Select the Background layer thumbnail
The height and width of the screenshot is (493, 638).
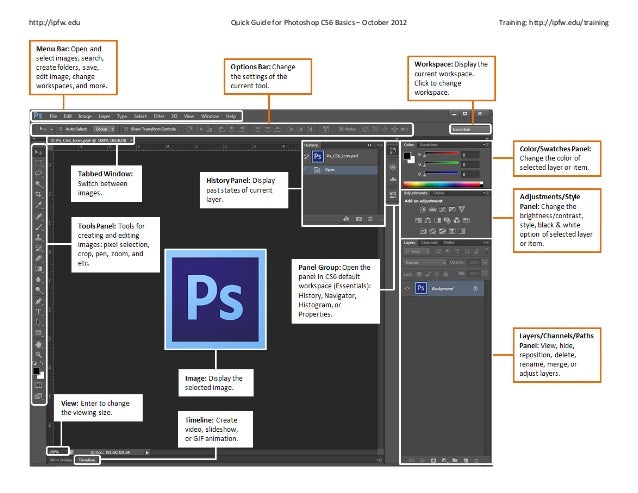tap(421, 288)
